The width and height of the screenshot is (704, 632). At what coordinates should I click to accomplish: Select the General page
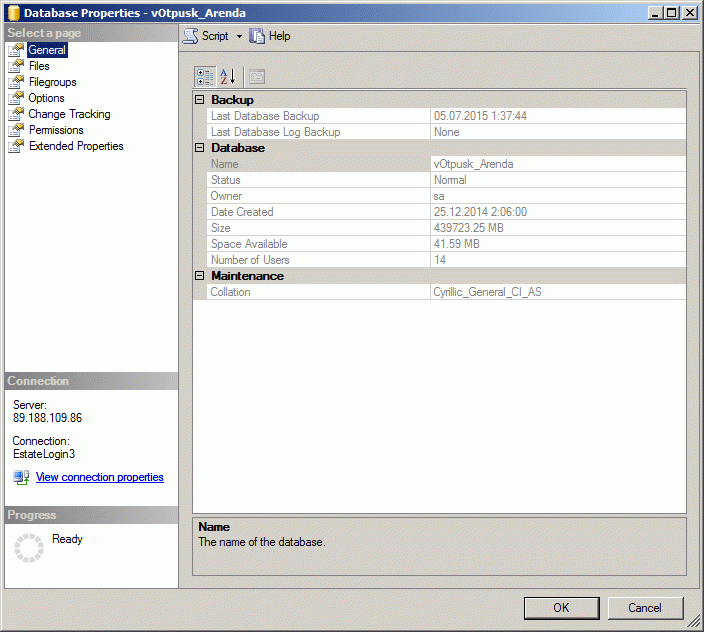pos(47,50)
